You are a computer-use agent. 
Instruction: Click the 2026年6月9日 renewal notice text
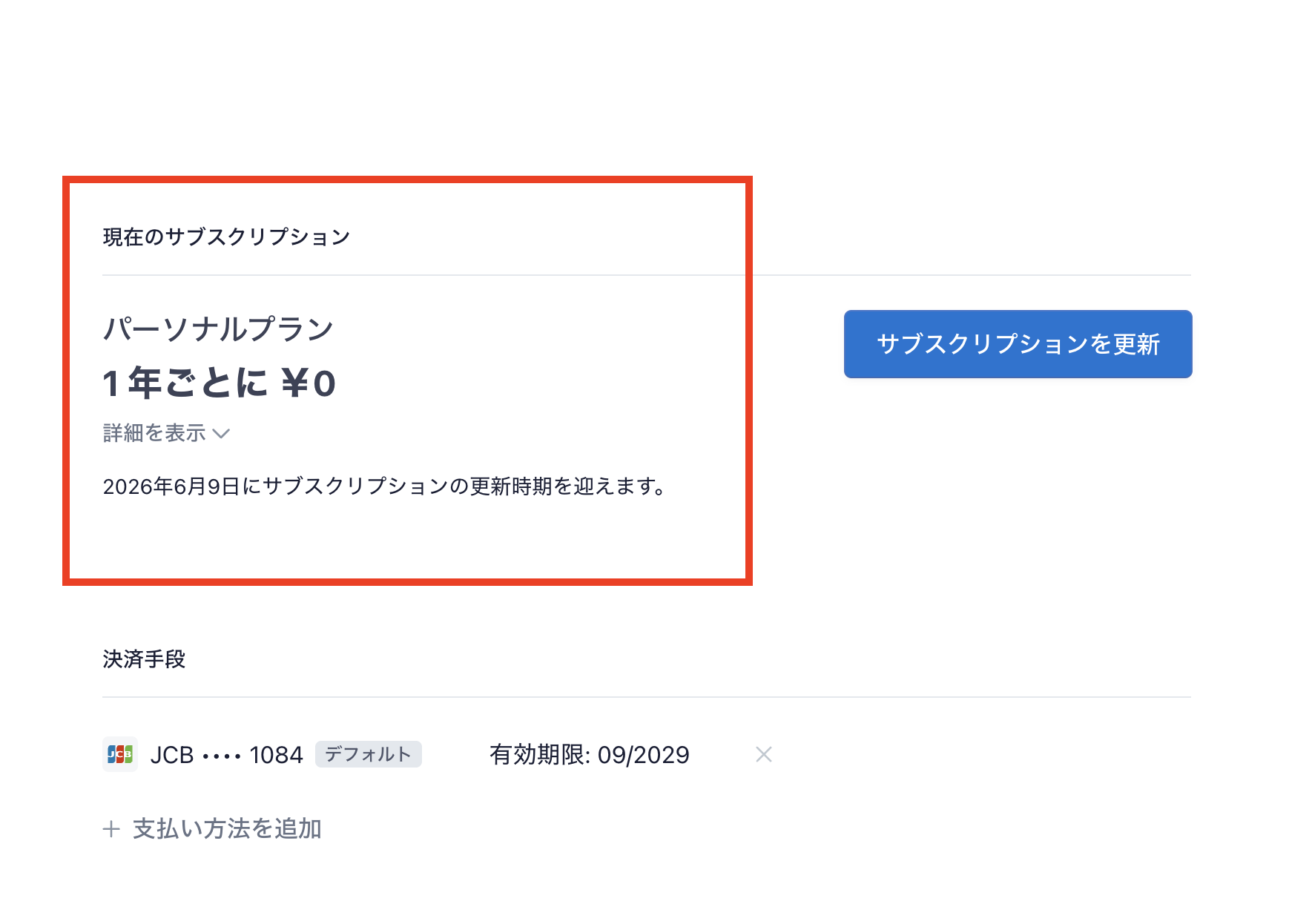(171, 486)
